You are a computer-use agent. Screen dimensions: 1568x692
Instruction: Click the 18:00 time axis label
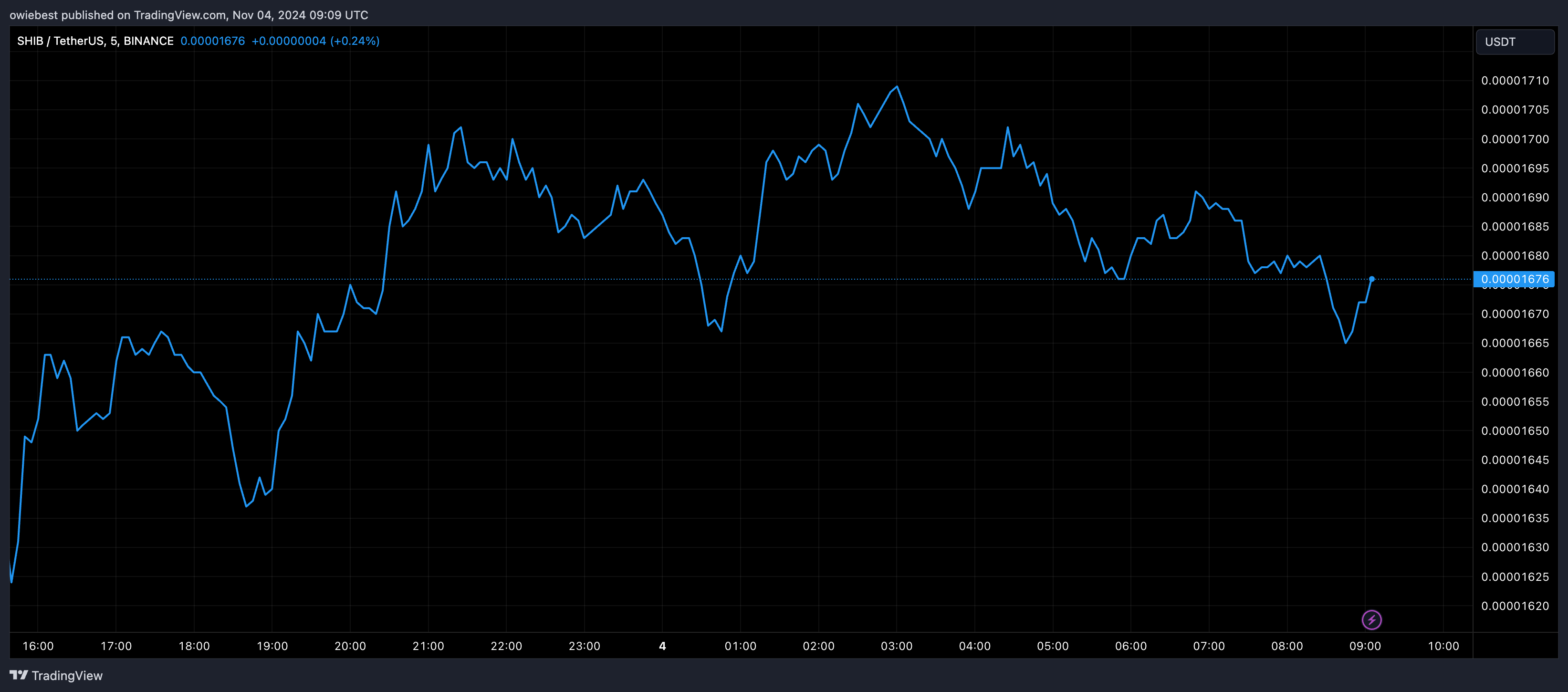(x=194, y=646)
